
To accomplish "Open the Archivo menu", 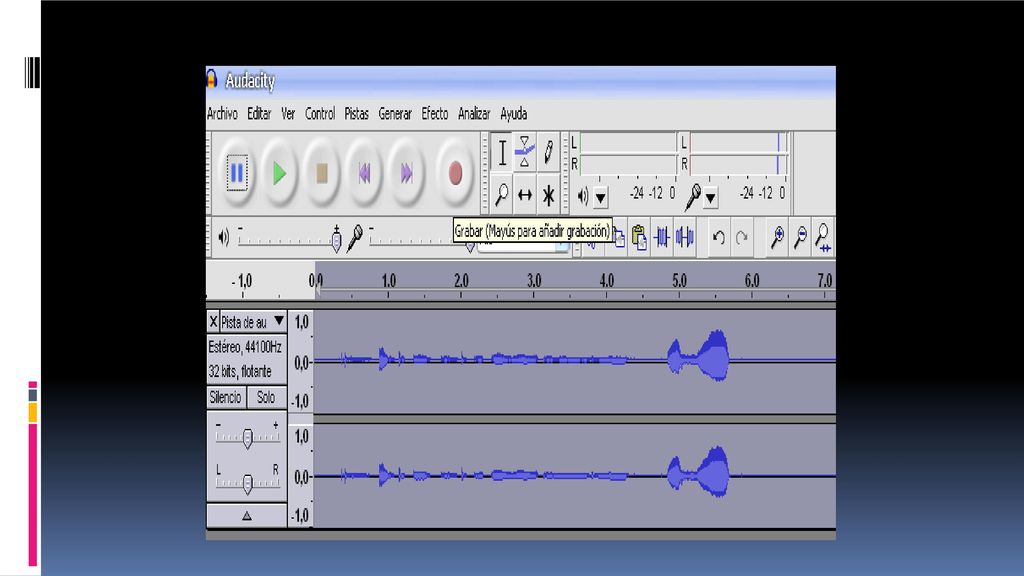I will click(x=222, y=114).
